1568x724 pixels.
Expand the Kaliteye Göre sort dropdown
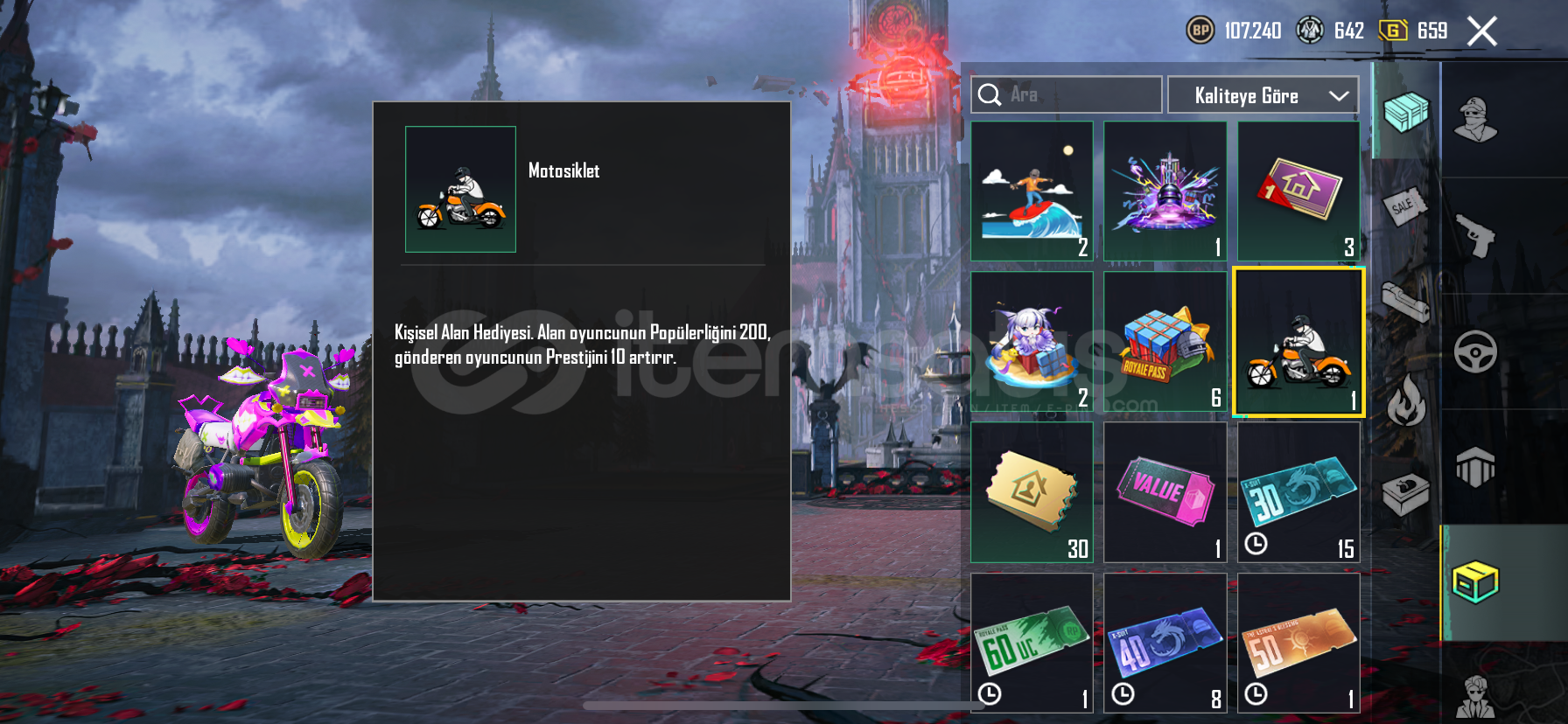pos(1263,95)
